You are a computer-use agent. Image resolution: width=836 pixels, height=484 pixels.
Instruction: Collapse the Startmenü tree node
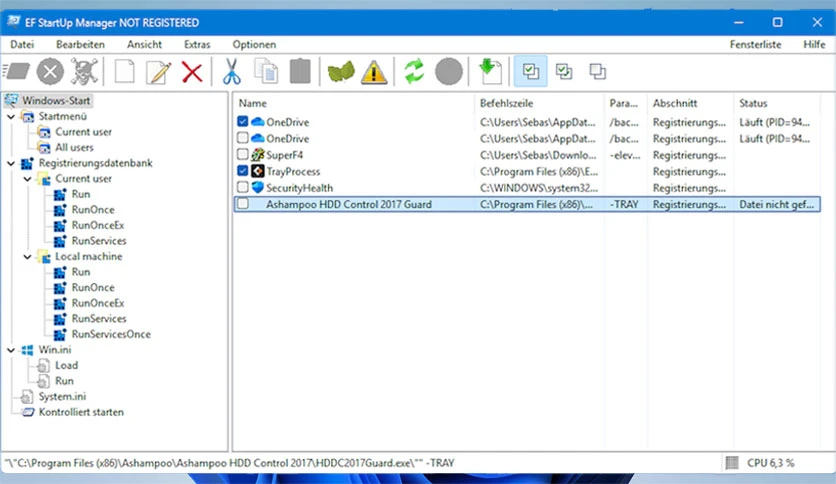tap(11, 116)
